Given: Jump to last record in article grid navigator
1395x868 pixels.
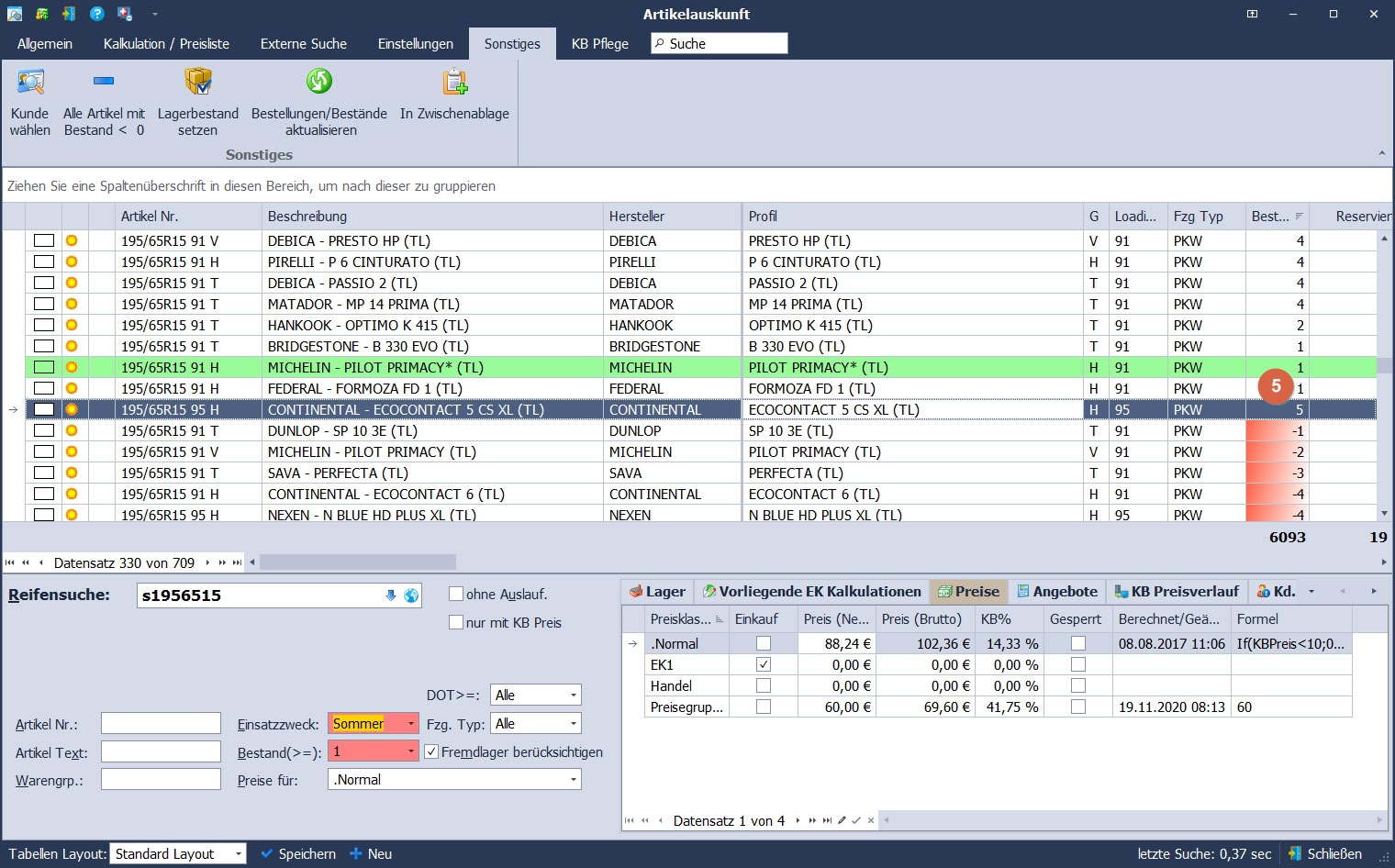Looking at the screenshot, I should 238,562.
